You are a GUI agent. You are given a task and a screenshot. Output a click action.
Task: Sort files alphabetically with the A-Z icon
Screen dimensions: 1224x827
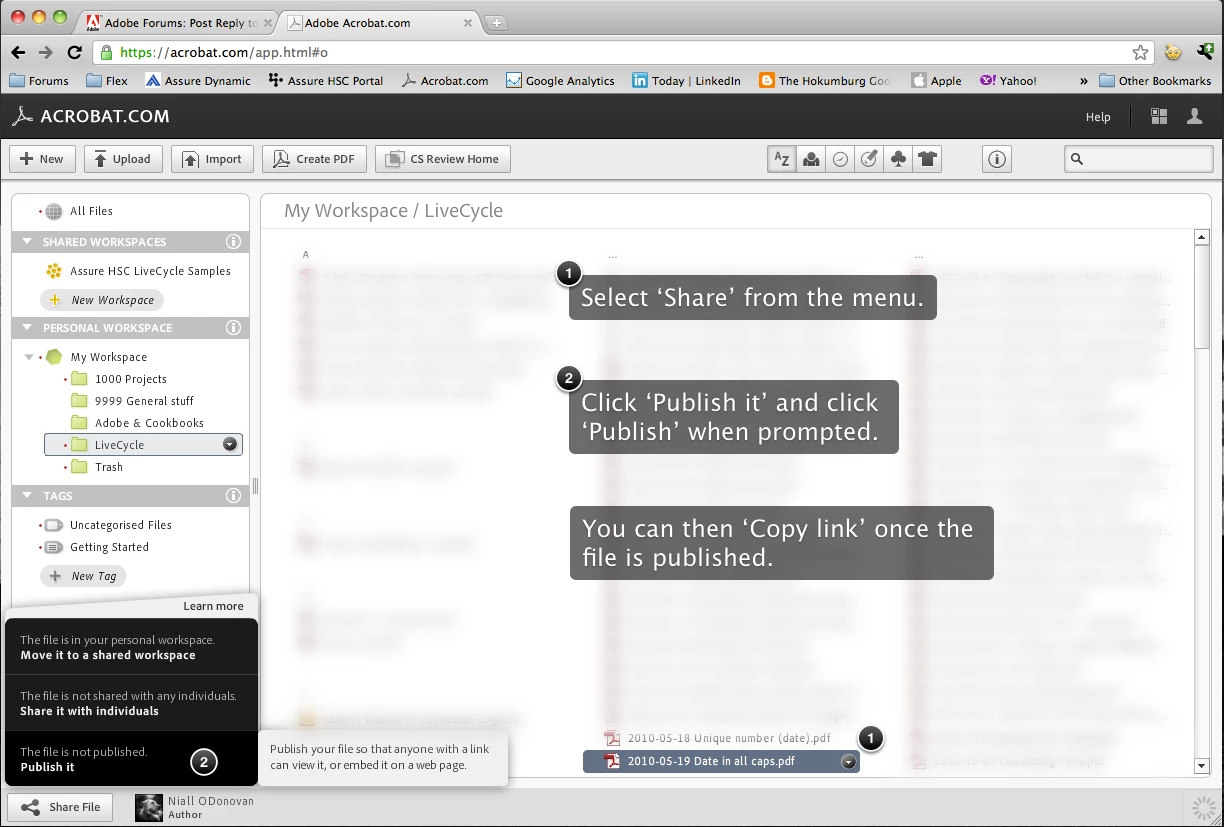point(782,159)
